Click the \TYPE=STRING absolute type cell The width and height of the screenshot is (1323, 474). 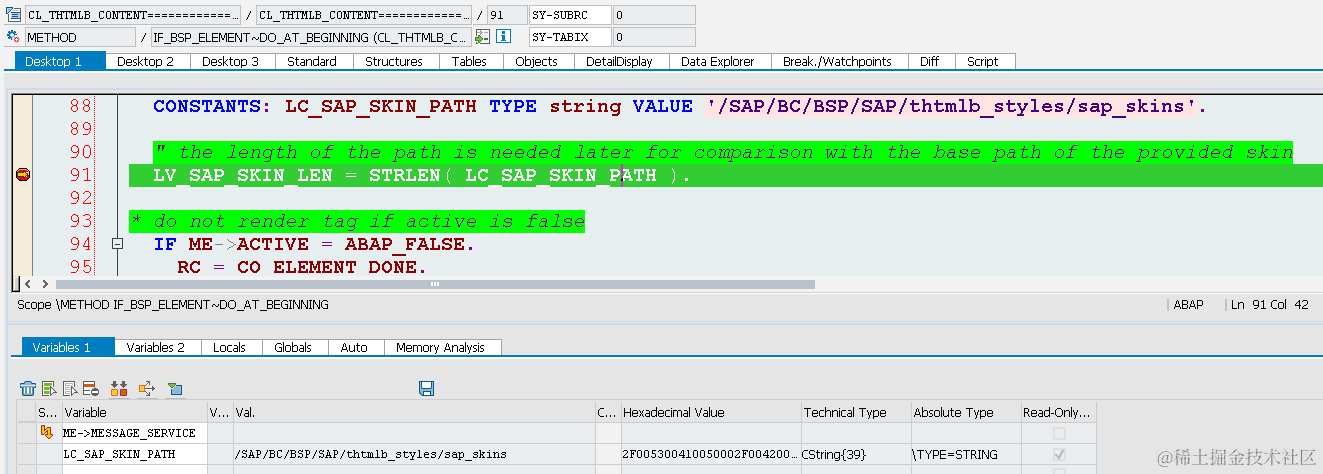[x=964, y=454]
